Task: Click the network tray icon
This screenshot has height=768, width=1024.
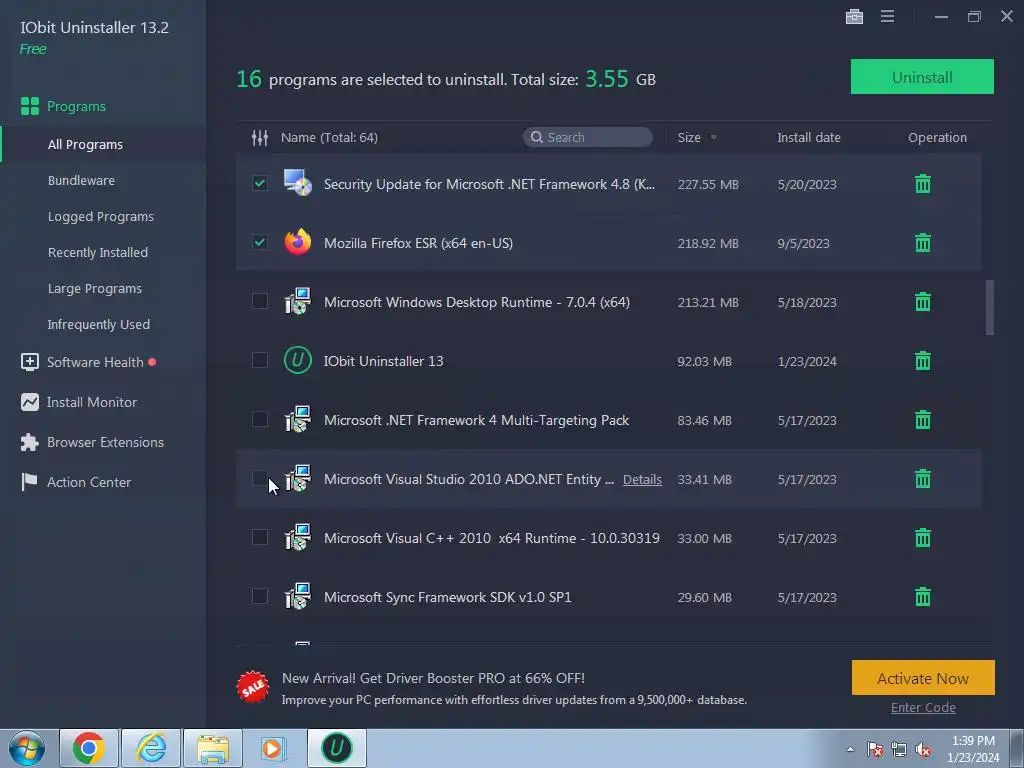Action: pyautogui.click(x=899, y=750)
